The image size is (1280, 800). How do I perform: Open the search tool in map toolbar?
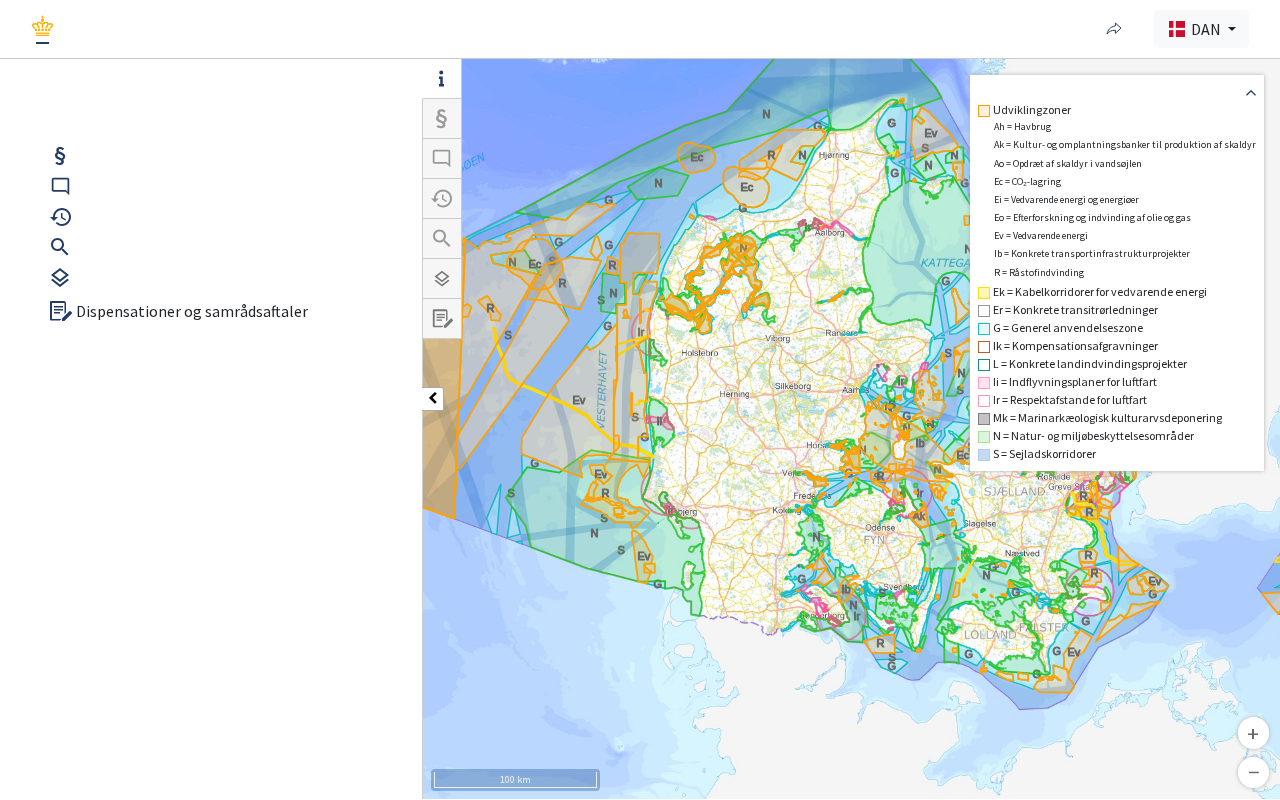[441, 238]
